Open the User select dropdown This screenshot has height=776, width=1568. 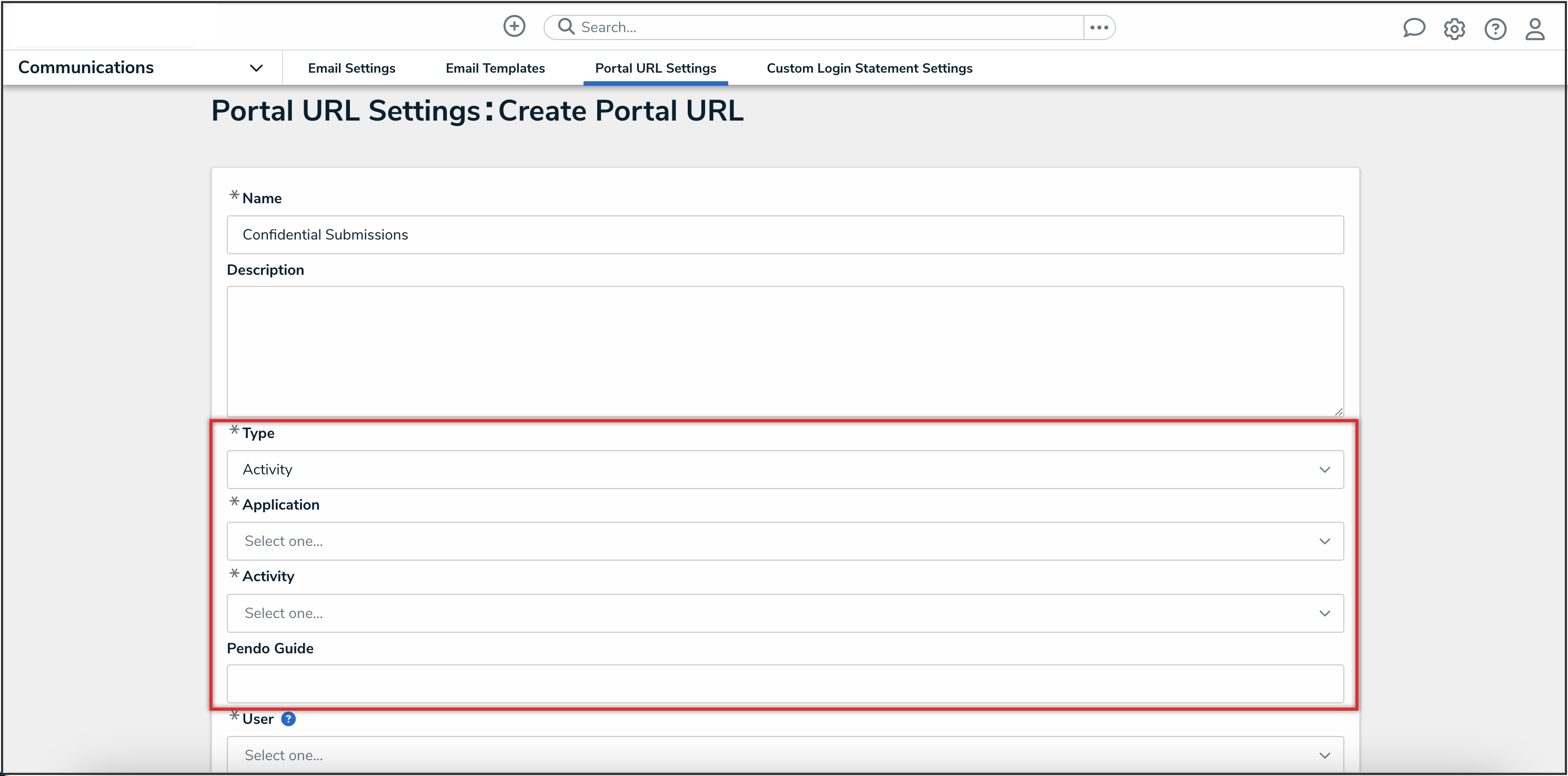point(785,755)
